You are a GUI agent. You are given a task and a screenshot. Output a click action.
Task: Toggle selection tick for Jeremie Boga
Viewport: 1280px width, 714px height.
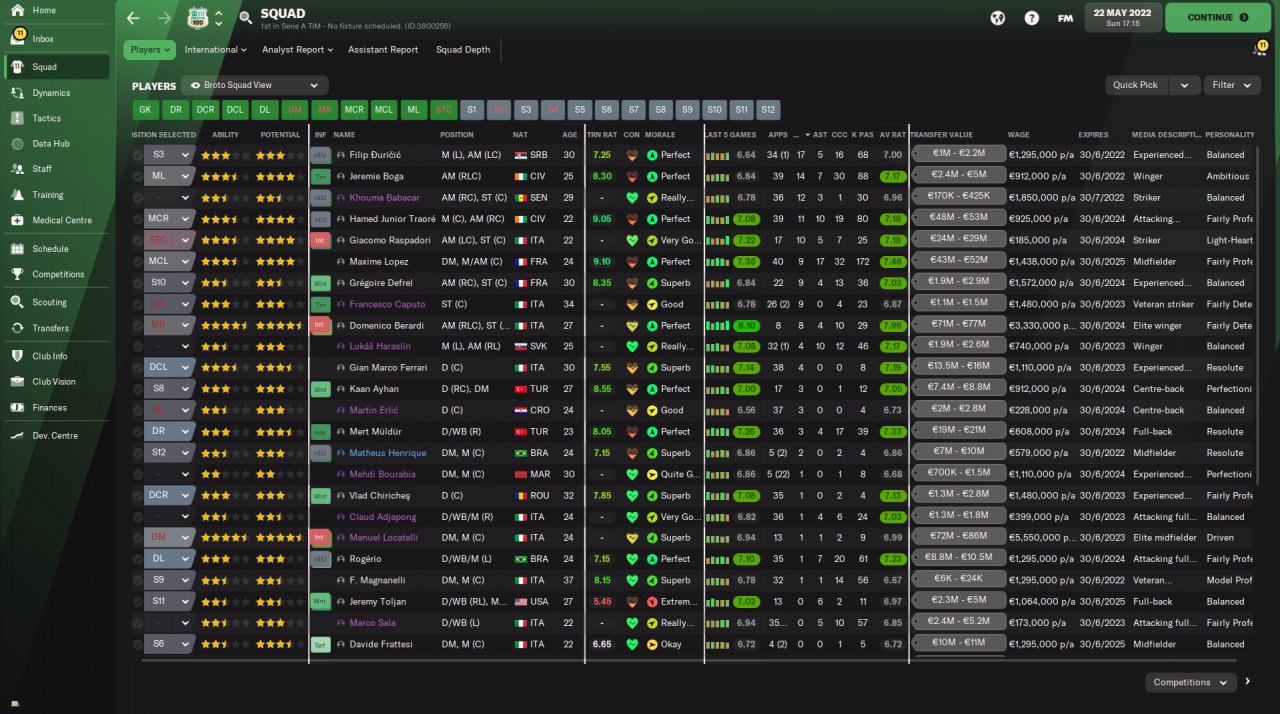click(x=138, y=176)
